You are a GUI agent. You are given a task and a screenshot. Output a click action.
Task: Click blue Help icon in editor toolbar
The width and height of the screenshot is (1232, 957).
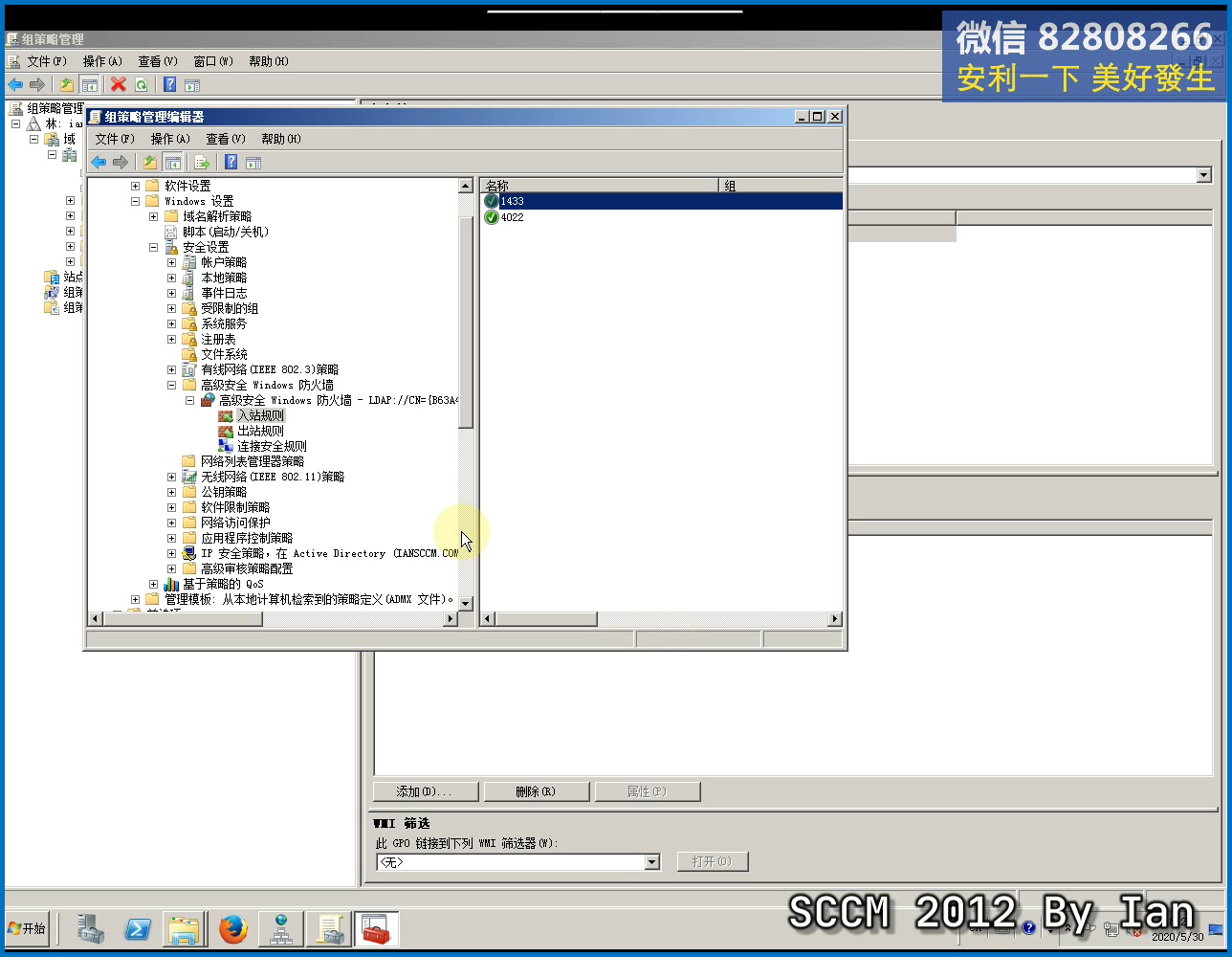point(231,163)
